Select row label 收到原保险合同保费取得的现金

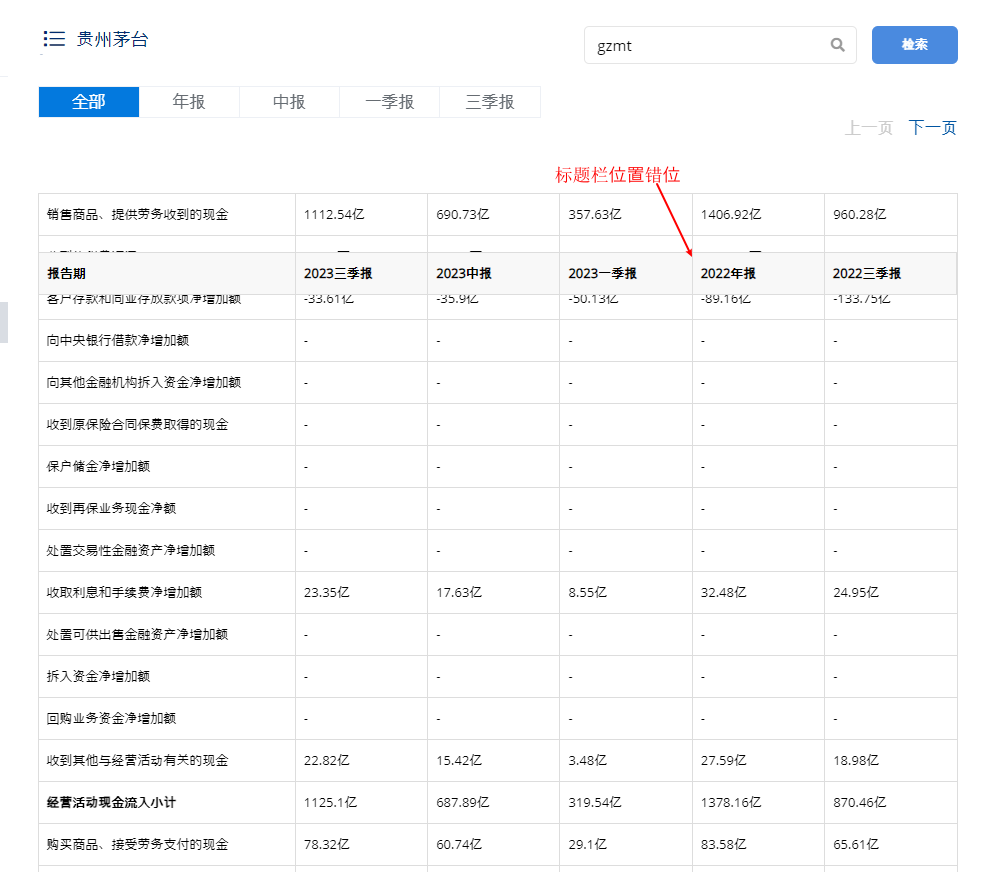coord(137,424)
